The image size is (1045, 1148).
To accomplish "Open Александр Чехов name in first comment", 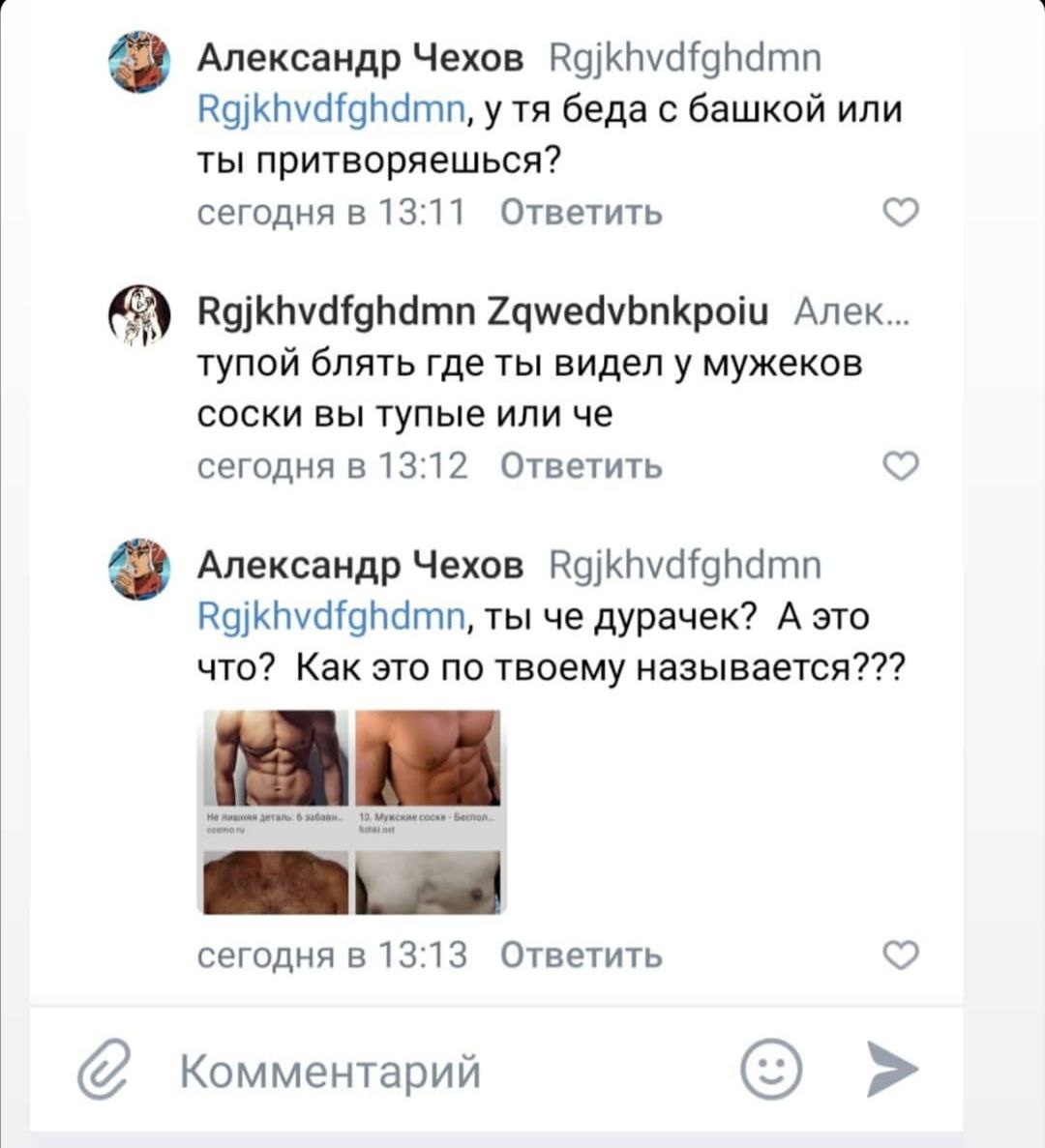I will click(360, 57).
